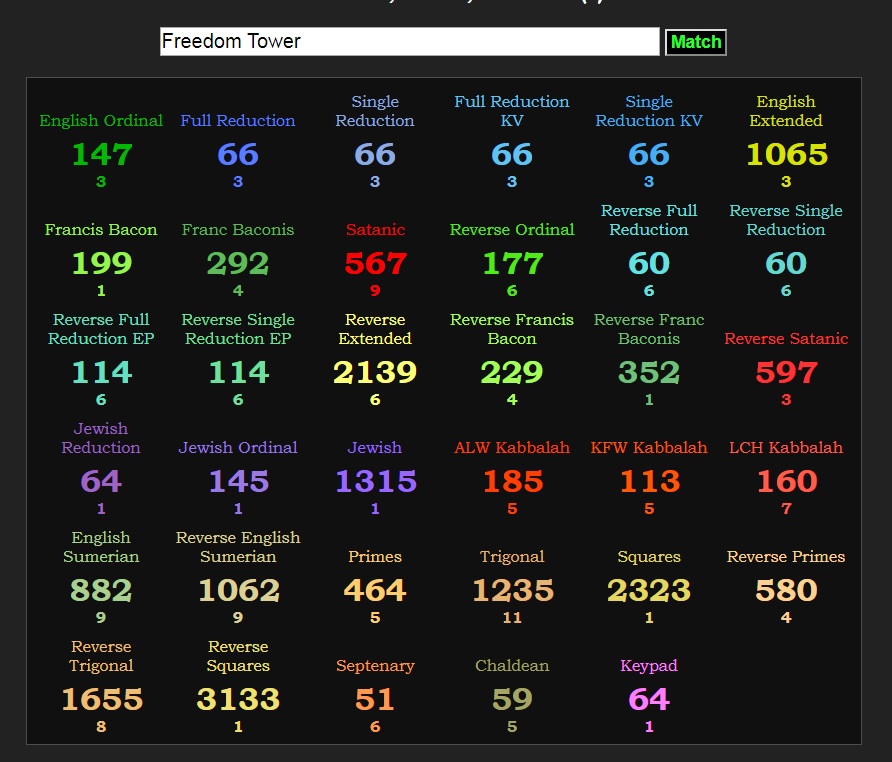The image size is (892, 762).
Task: Click the KFW Kabbalah value 113
Action: pos(650,481)
